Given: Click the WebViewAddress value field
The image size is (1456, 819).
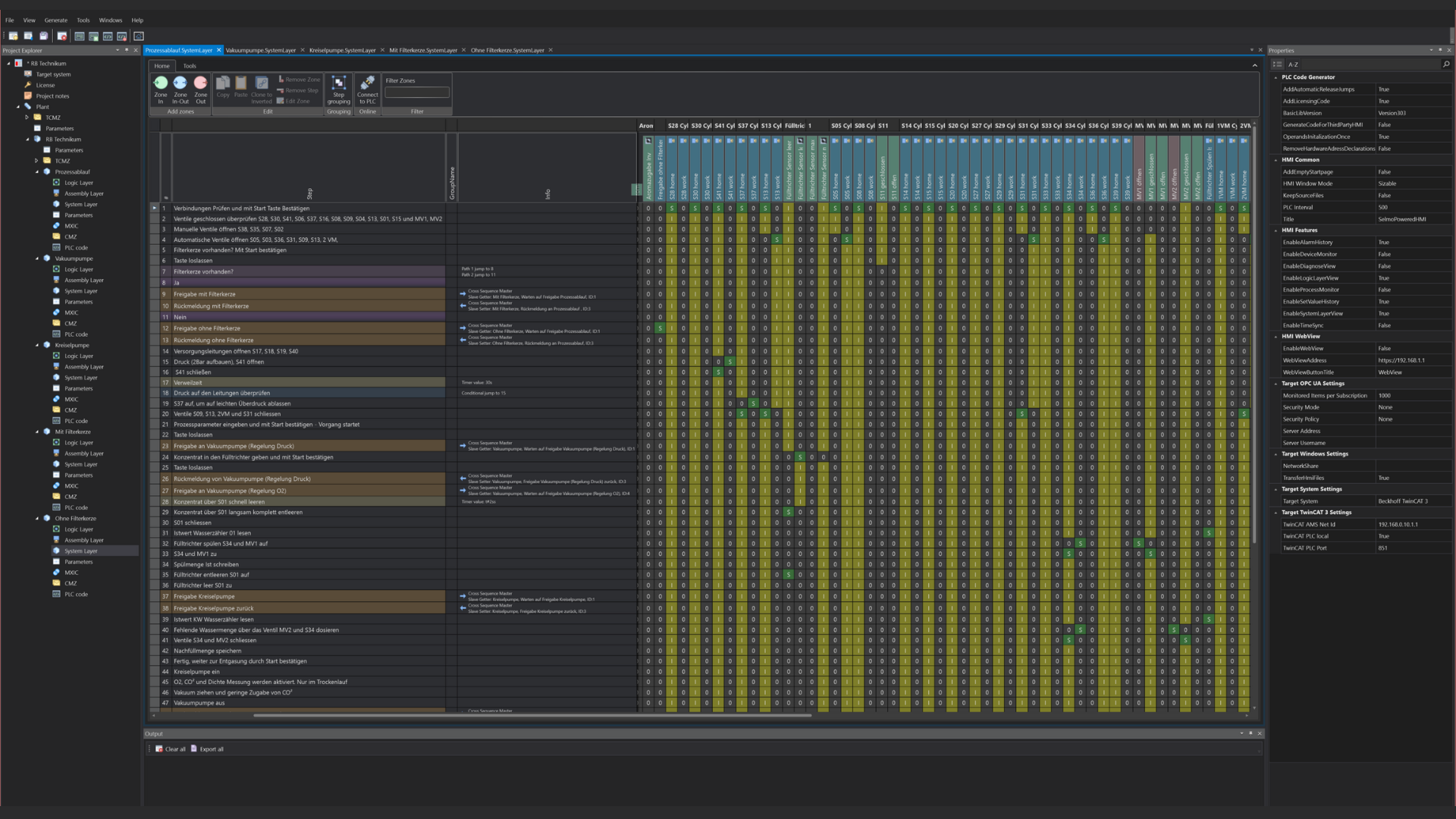Looking at the screenshot, I should tap(1414, 361).
